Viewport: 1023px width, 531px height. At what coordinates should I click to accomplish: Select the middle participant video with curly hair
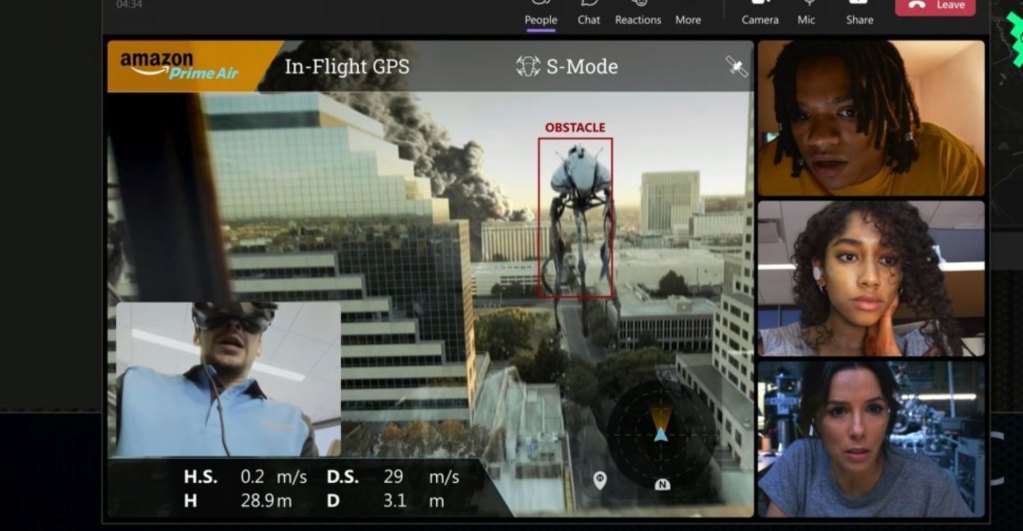(870, 278)
